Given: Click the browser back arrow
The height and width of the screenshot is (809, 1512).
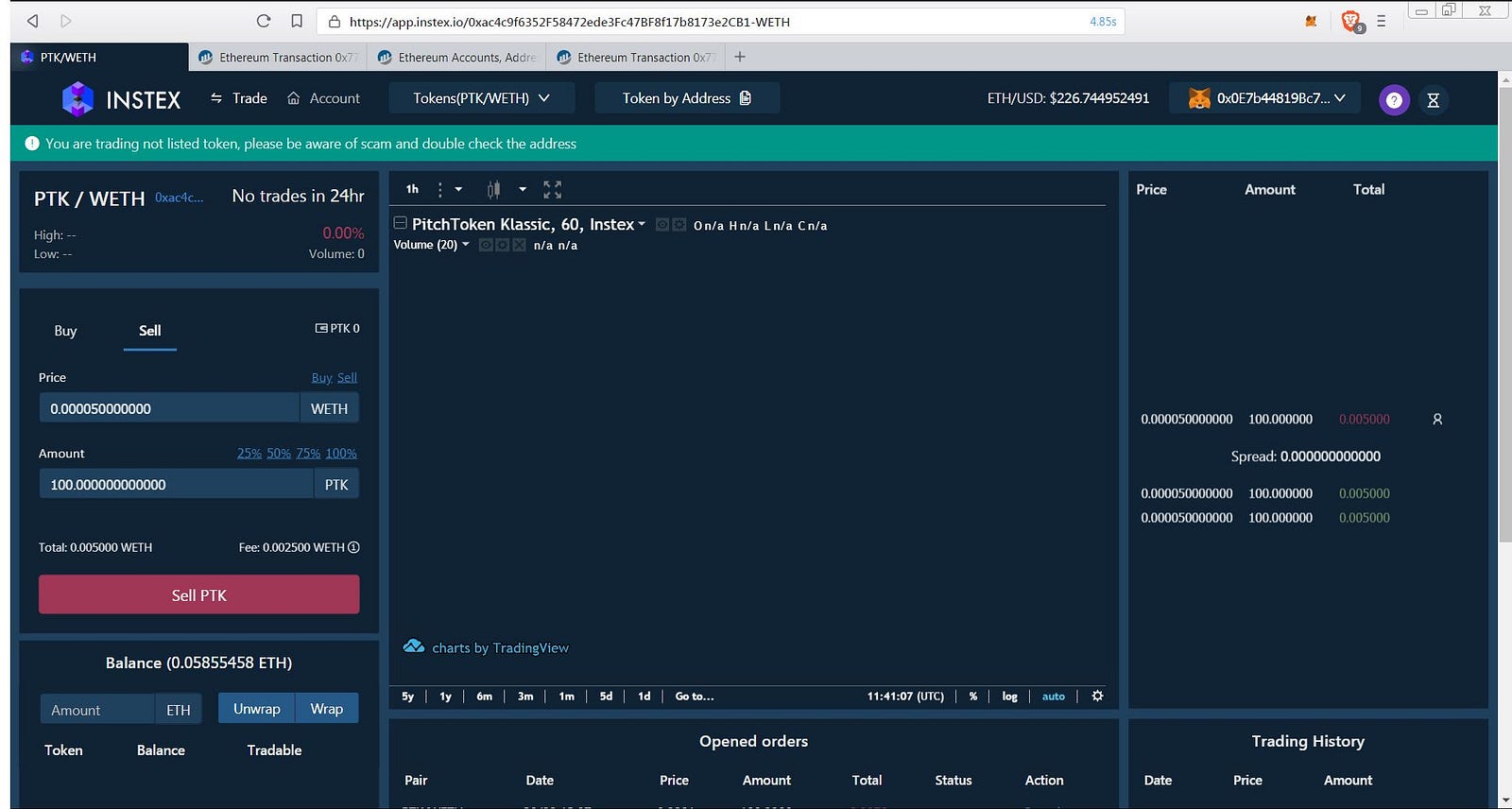Looking at the screenshot, I should 33,21.
